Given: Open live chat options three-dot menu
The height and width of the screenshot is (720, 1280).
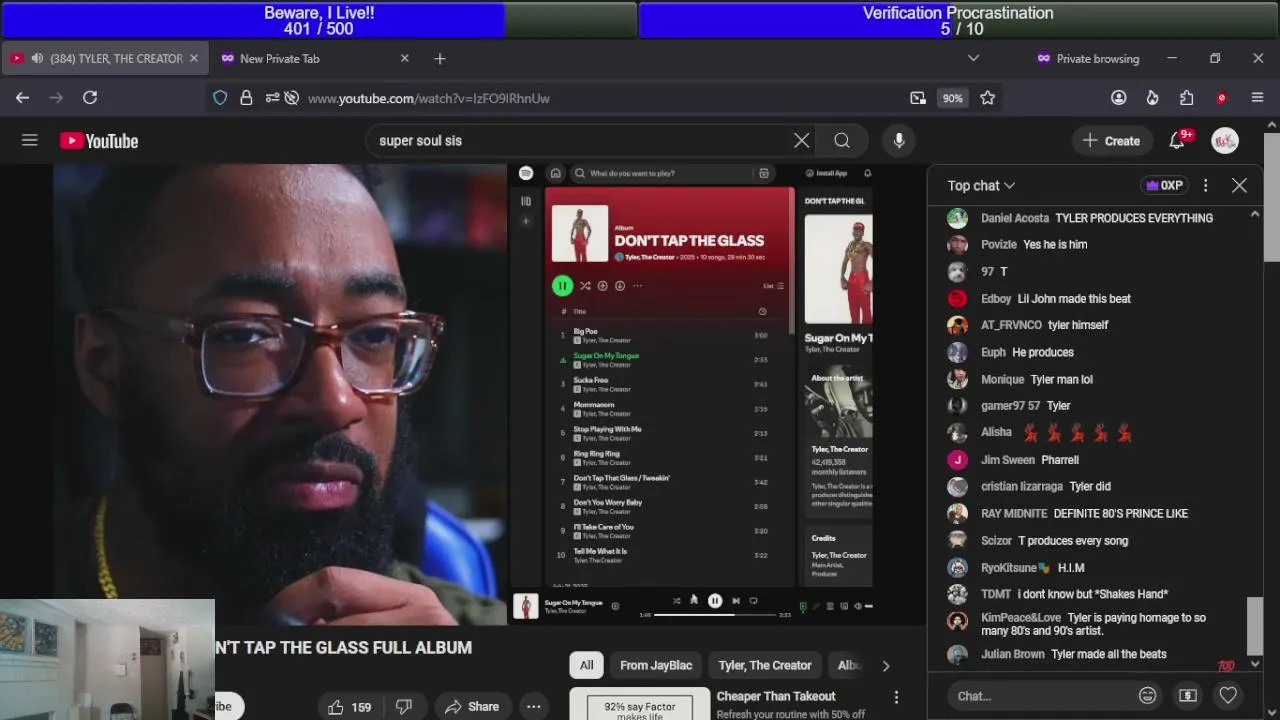Looking at the screenshot, I should [x=1205, y=185].
